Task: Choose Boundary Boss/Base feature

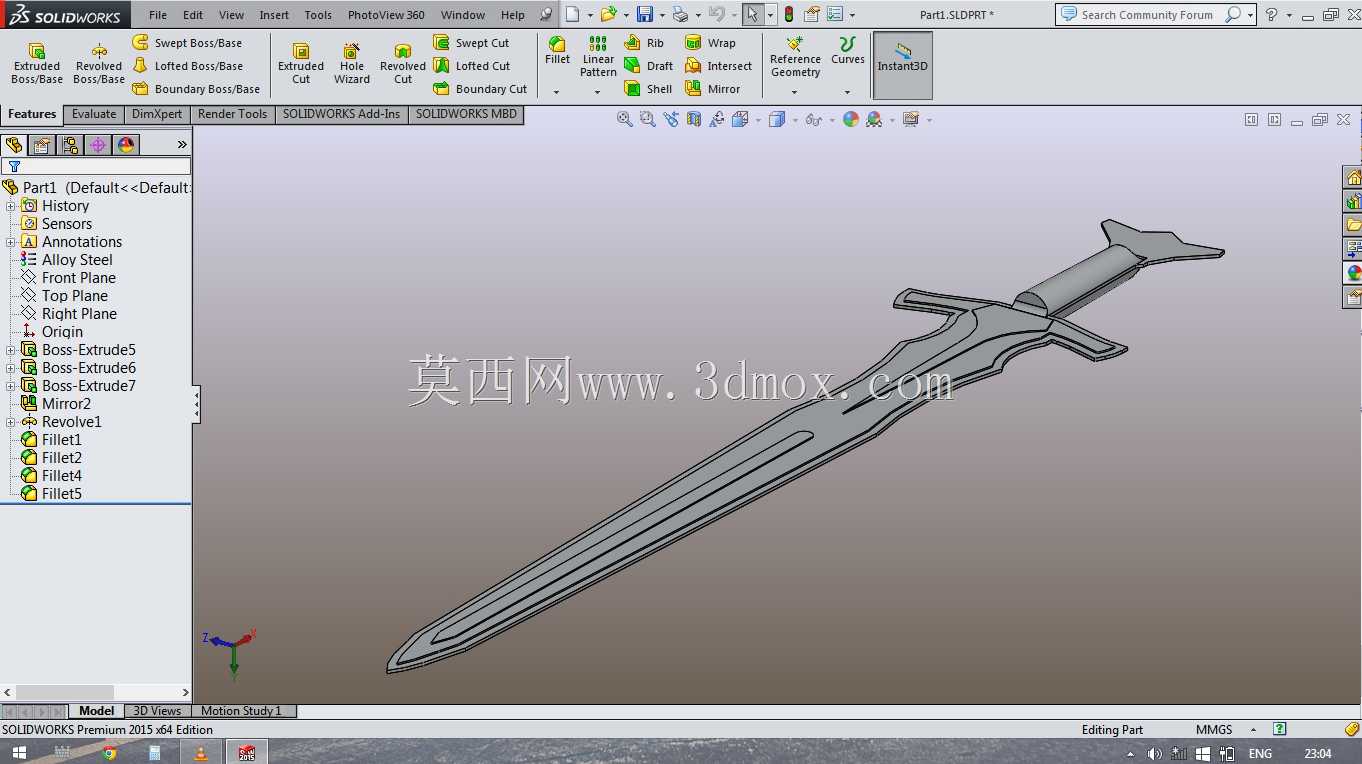Action: pyautogui.click(x=196, y=89)
